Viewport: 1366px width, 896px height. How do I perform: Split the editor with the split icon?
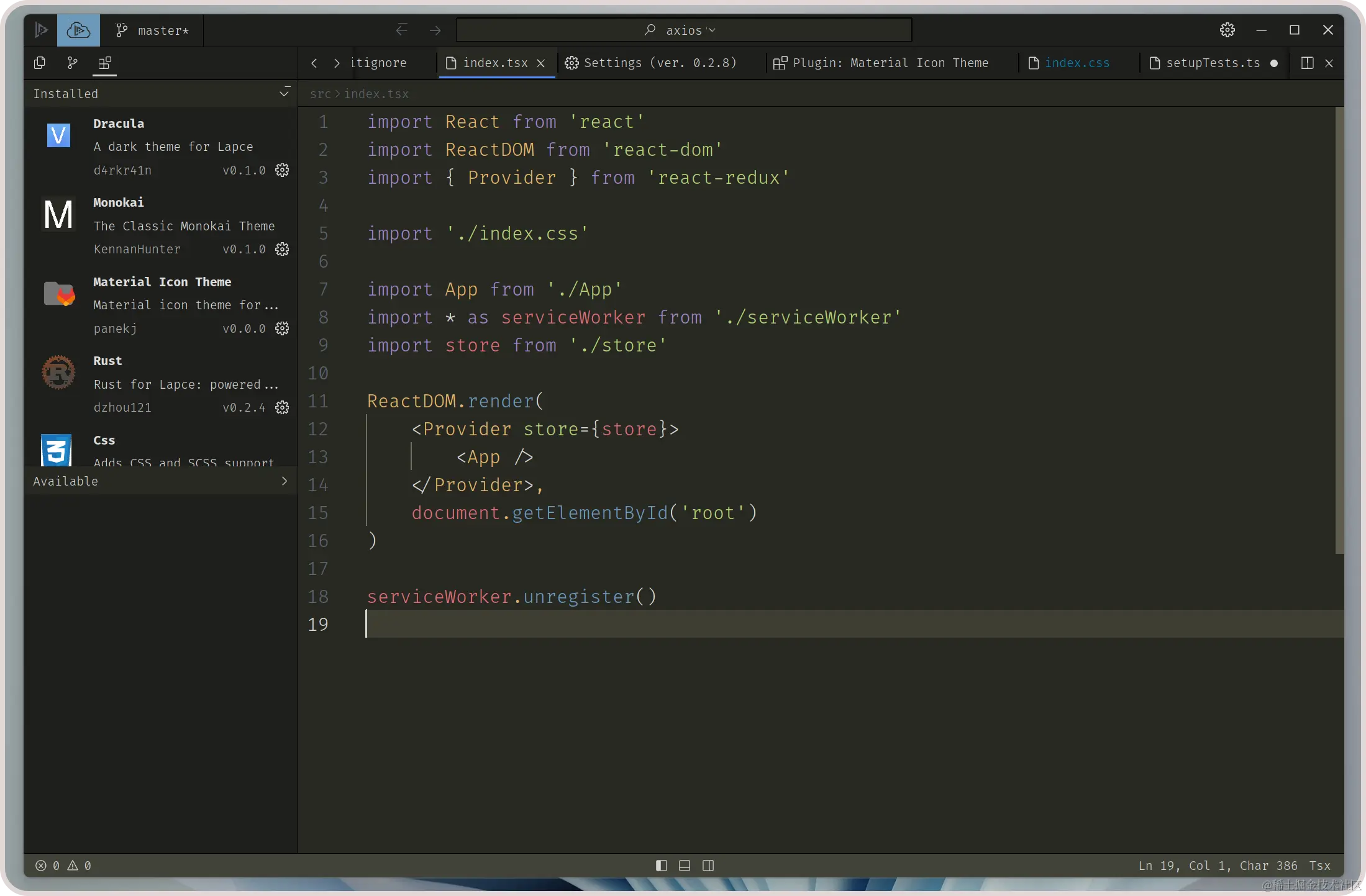1307,63
